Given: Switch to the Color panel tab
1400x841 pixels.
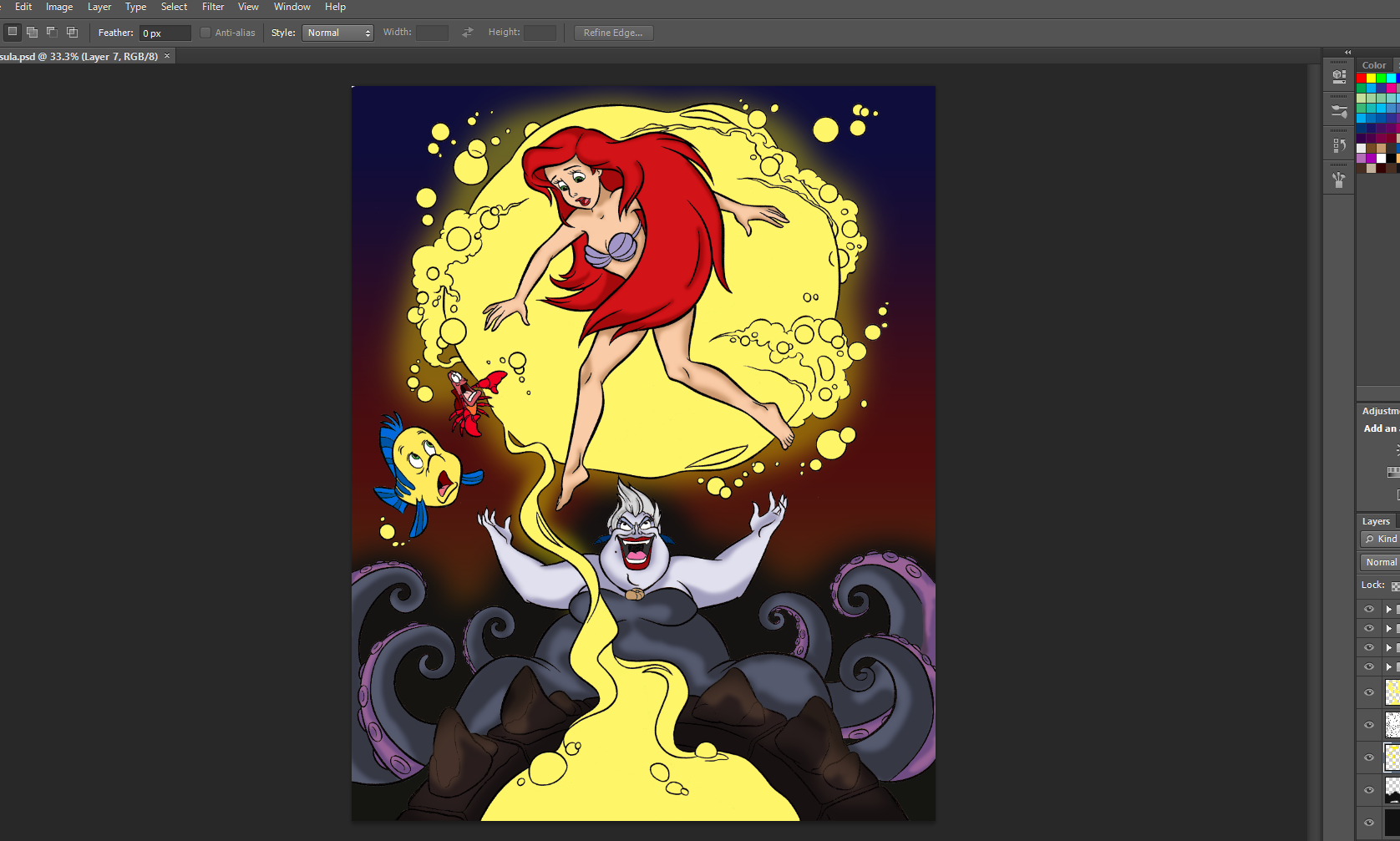Looking at the screenshot, I should click(x=1374, y=65).
